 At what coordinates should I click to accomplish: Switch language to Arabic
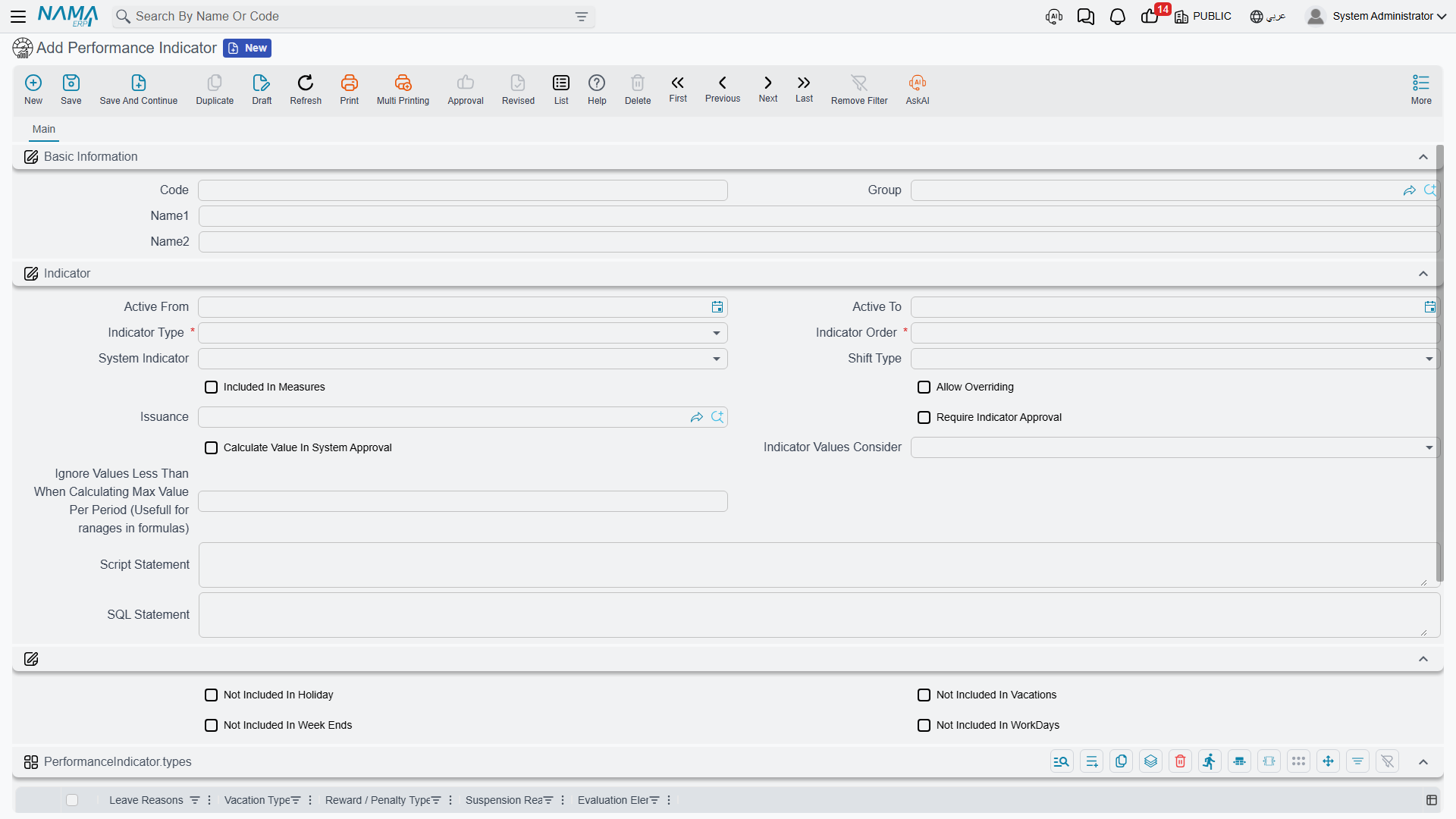tap(1268, 17)
